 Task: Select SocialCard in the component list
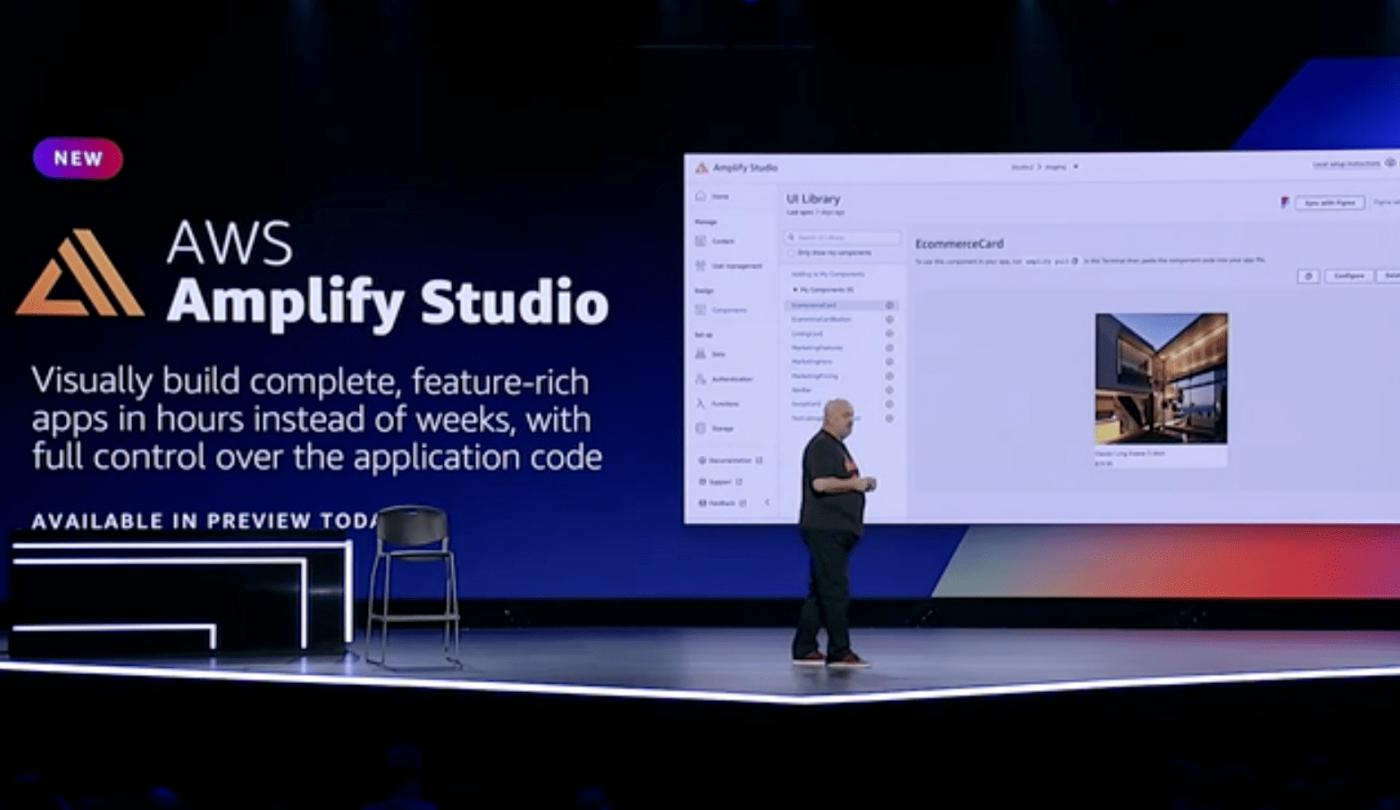[x=806, y=404]
